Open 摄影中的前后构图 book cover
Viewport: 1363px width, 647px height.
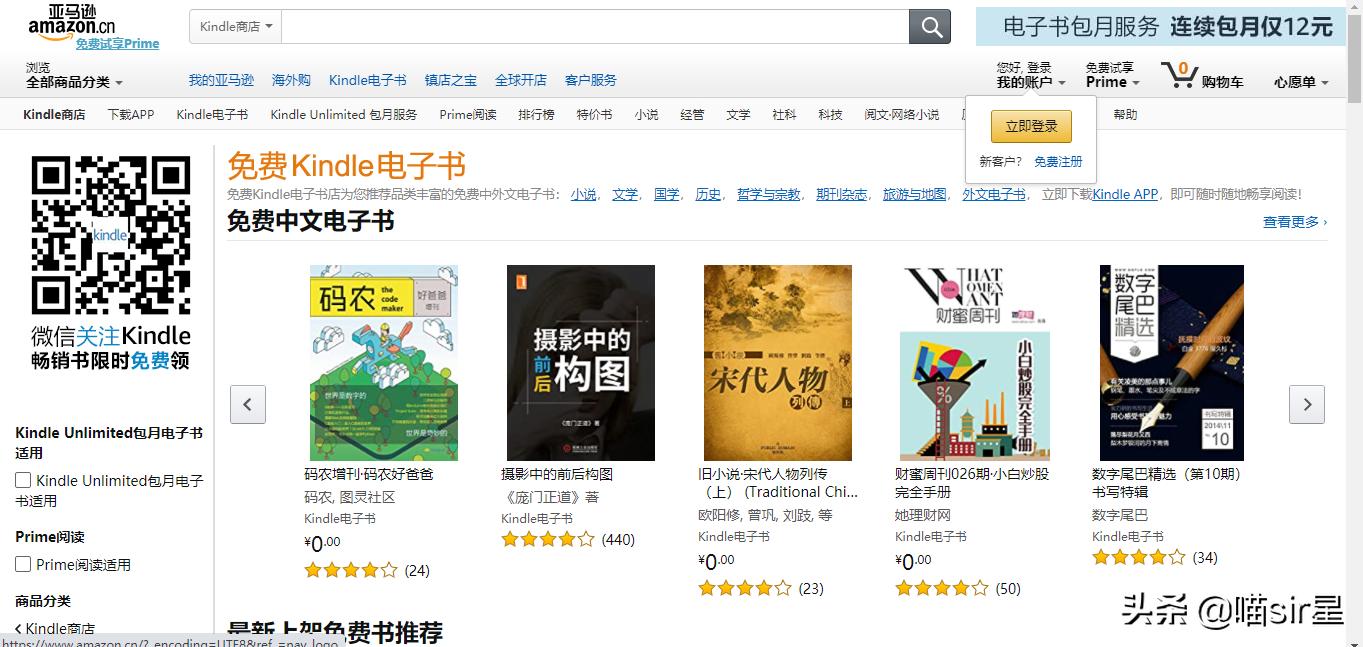tap(581, 362)
